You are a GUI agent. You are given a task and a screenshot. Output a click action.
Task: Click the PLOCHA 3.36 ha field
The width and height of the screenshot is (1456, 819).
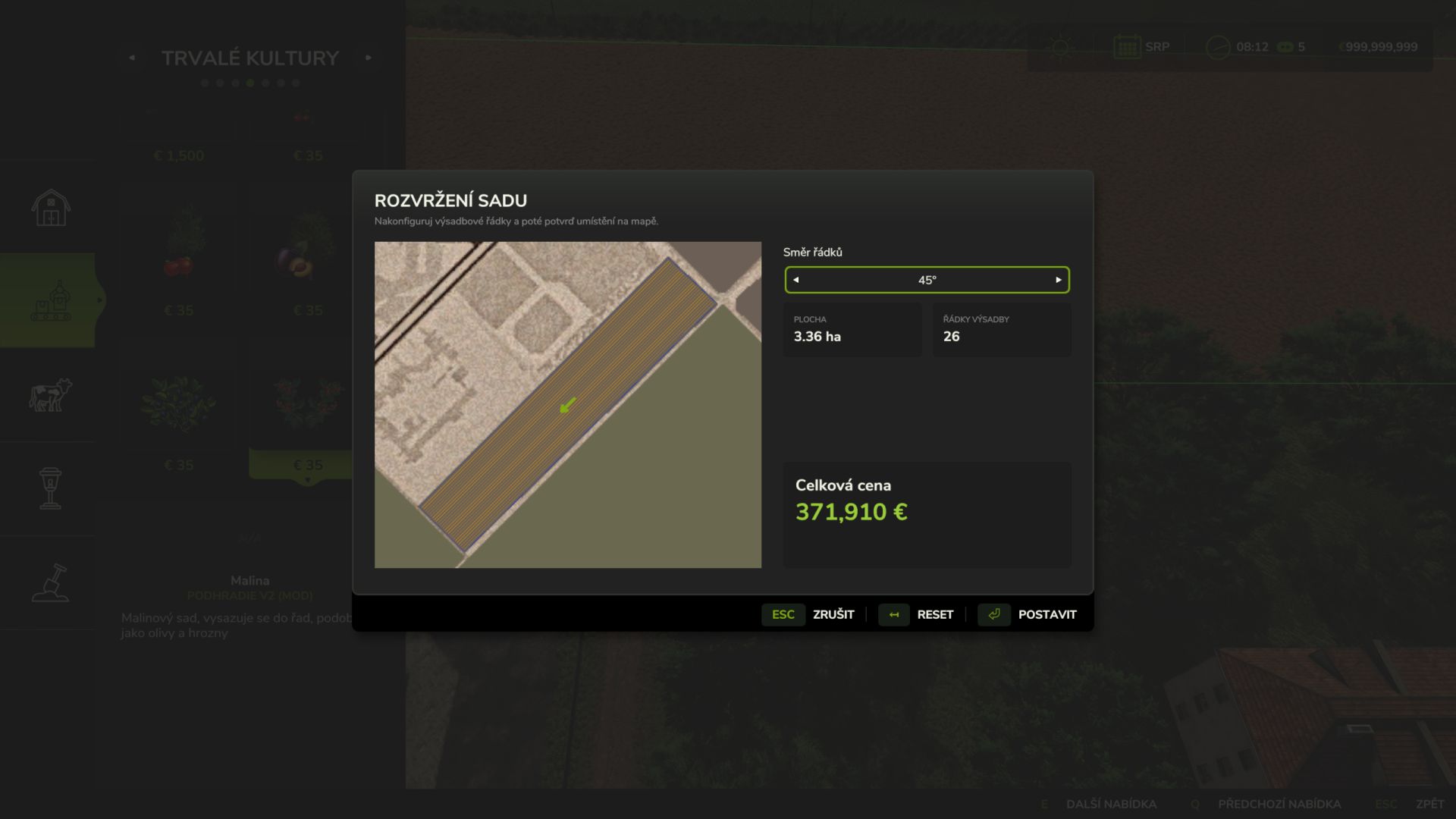click(x=852, y=330)
